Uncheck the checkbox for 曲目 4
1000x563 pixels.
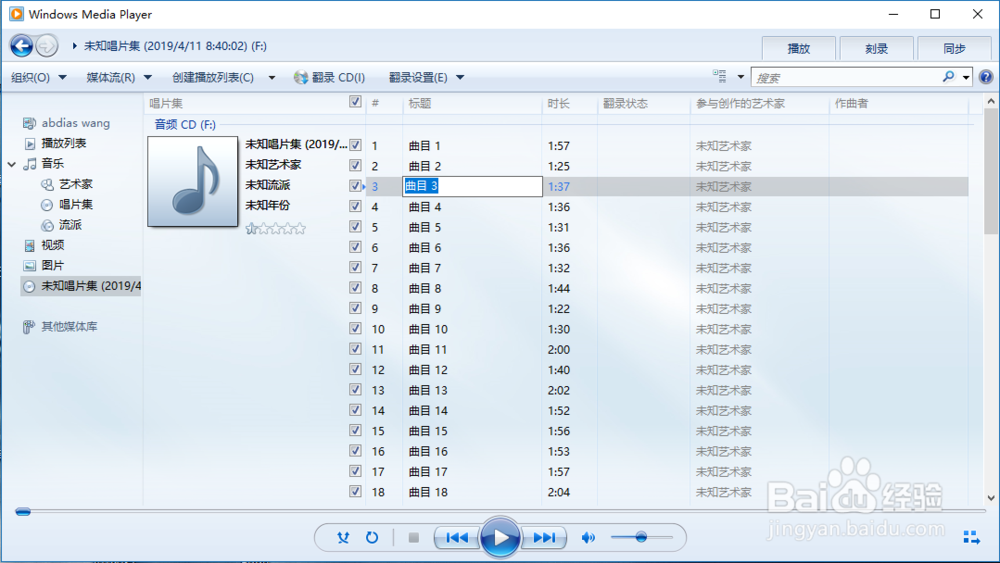point(355,206)
